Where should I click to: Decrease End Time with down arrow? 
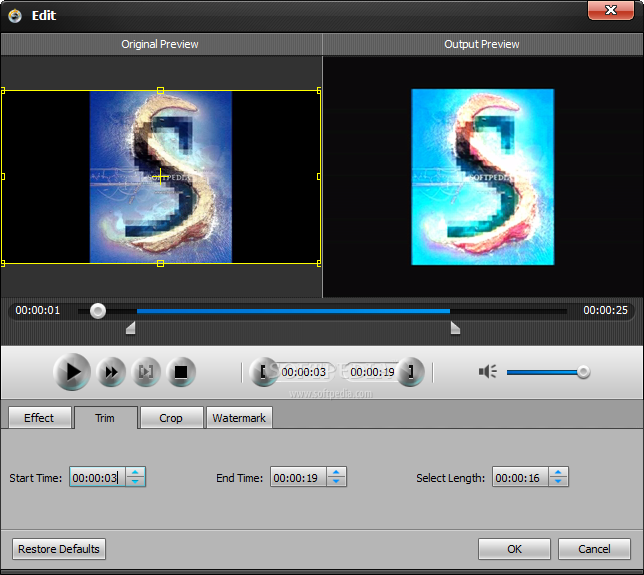(336, 482)
